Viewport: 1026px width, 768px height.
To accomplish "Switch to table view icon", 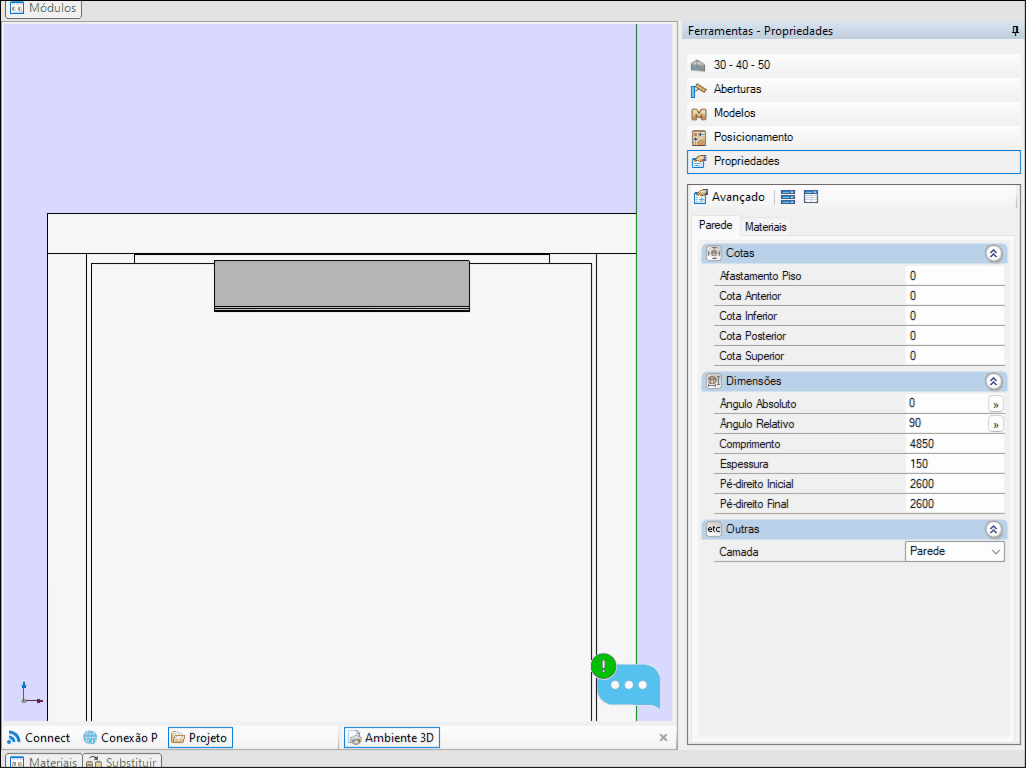I will (811, 197).
